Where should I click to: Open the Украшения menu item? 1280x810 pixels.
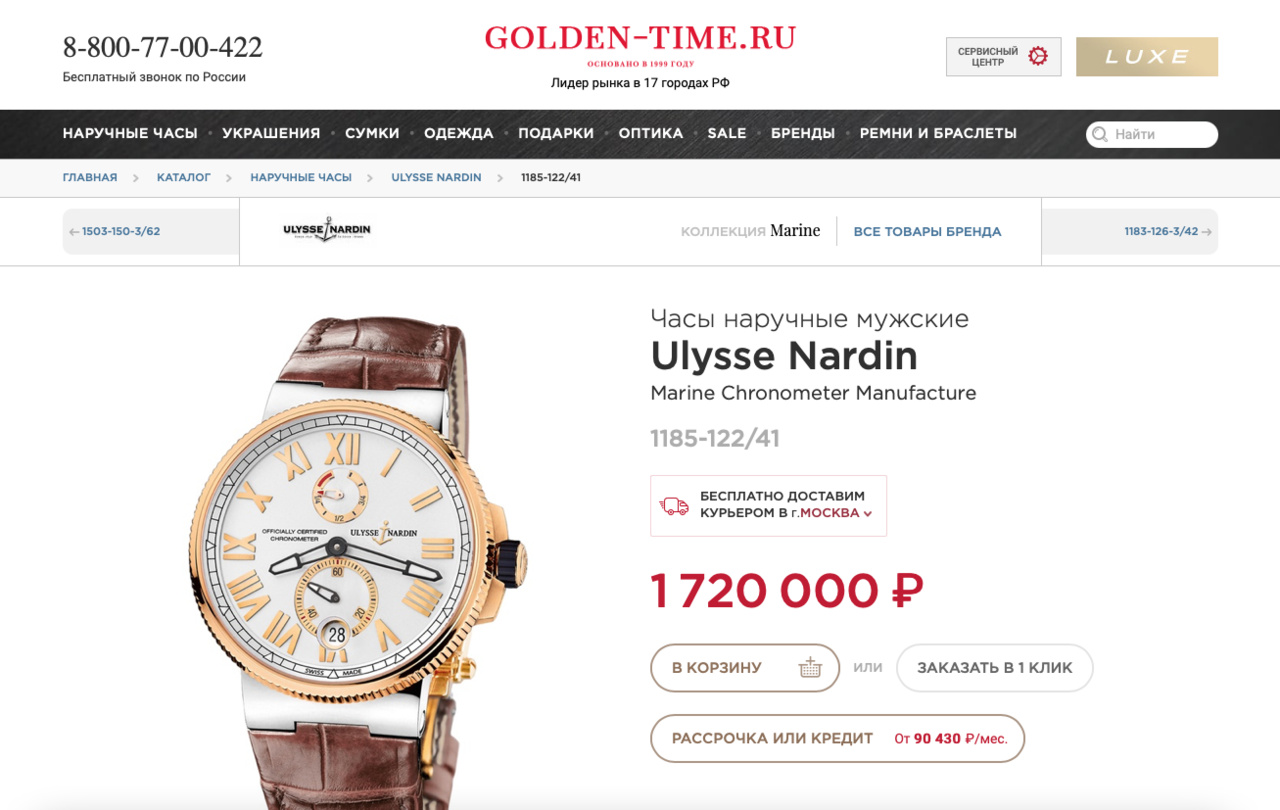pyautogui.click(x=271, y=133)
